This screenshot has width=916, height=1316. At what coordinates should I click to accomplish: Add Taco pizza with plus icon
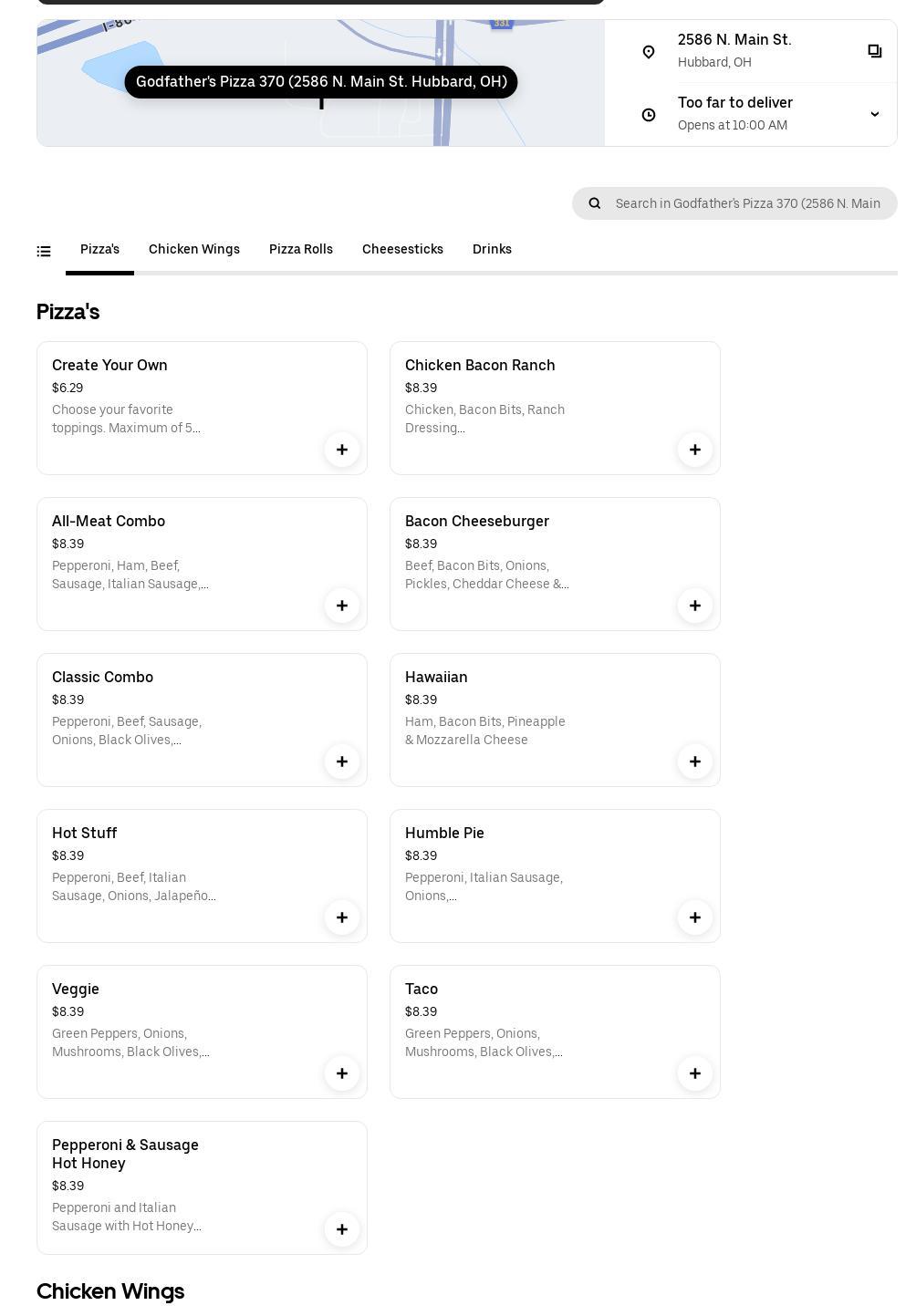pyautogui.click(x=695, y=1073)
